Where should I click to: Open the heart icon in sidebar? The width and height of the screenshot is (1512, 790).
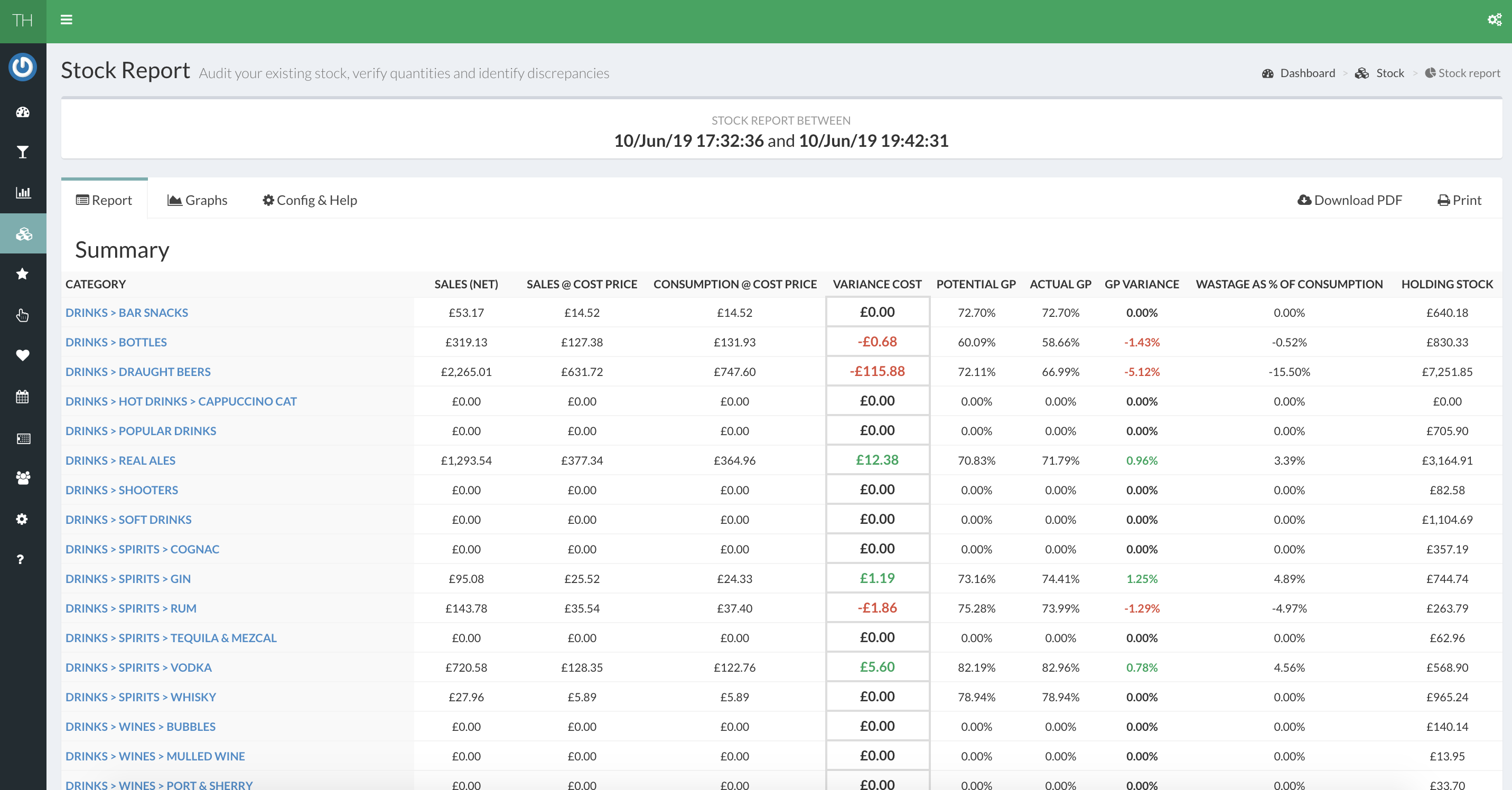(x=23, y=355)
